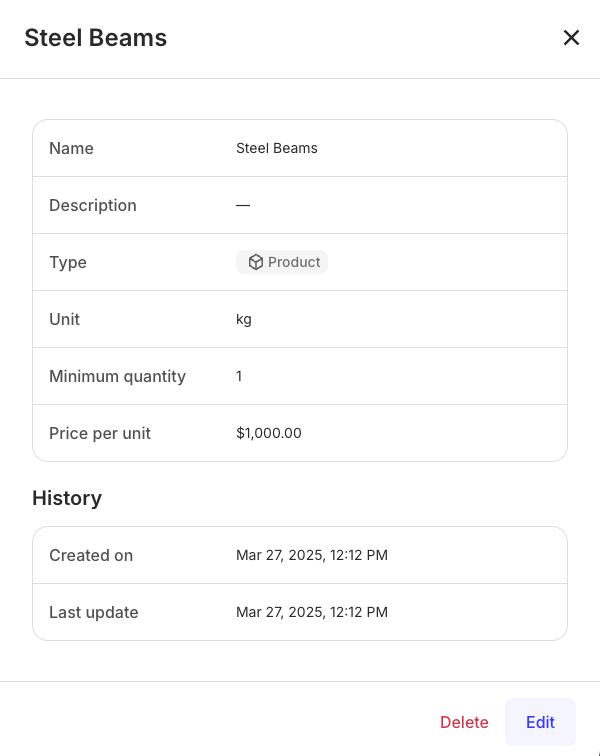Select the Name field label
The height and width of the screenshot is (756, 600).
(x=71, y=148)
